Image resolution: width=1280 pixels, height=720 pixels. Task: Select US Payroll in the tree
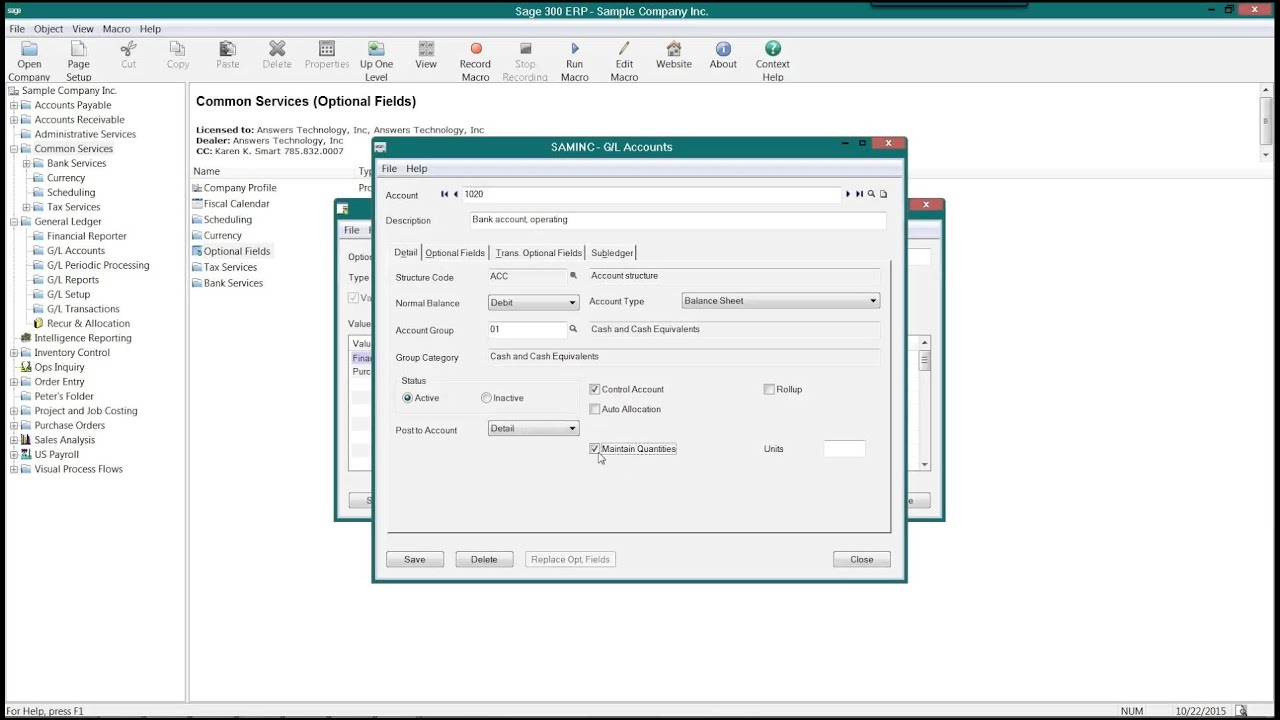coord(56,455)
